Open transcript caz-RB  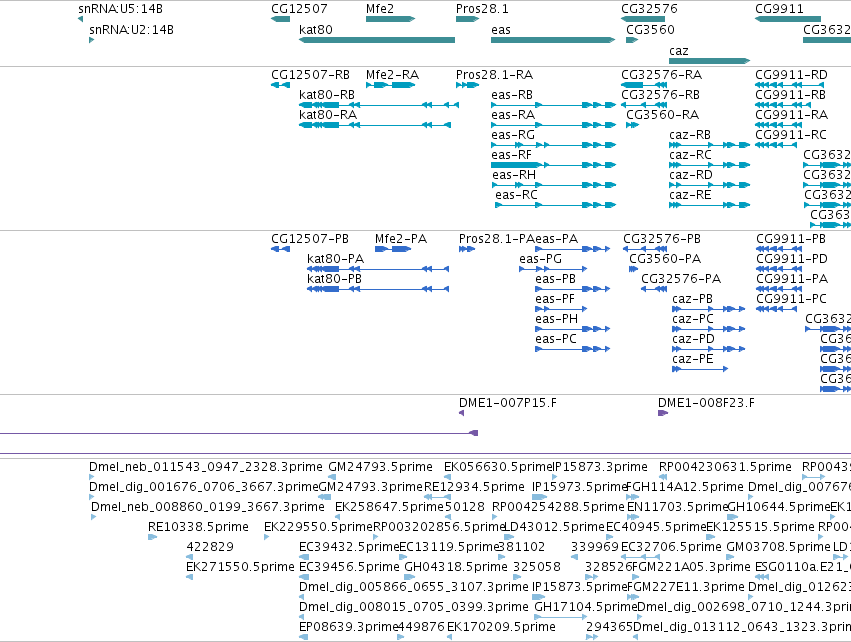690,135
